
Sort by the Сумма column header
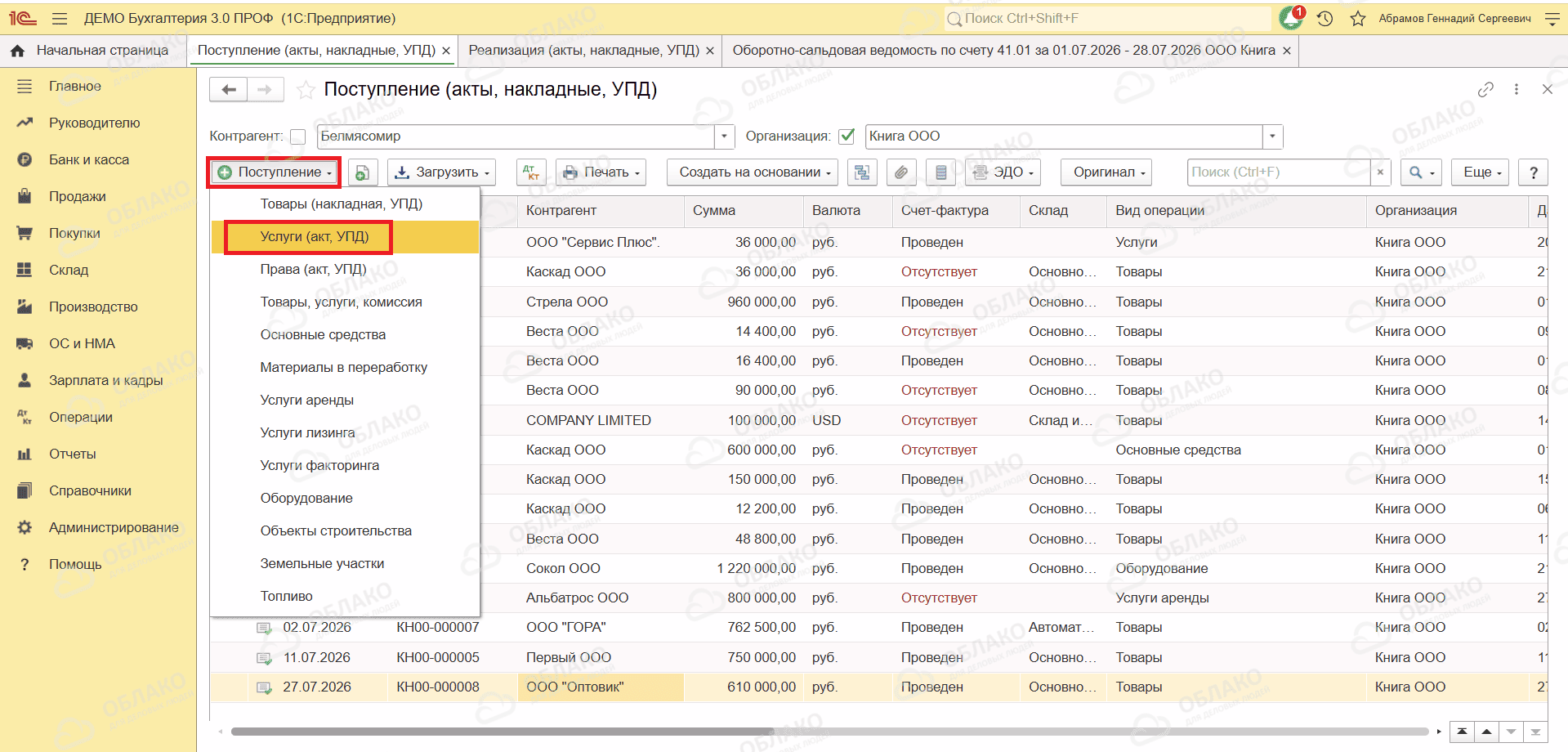pyautogui.click(x=744, y=211)
